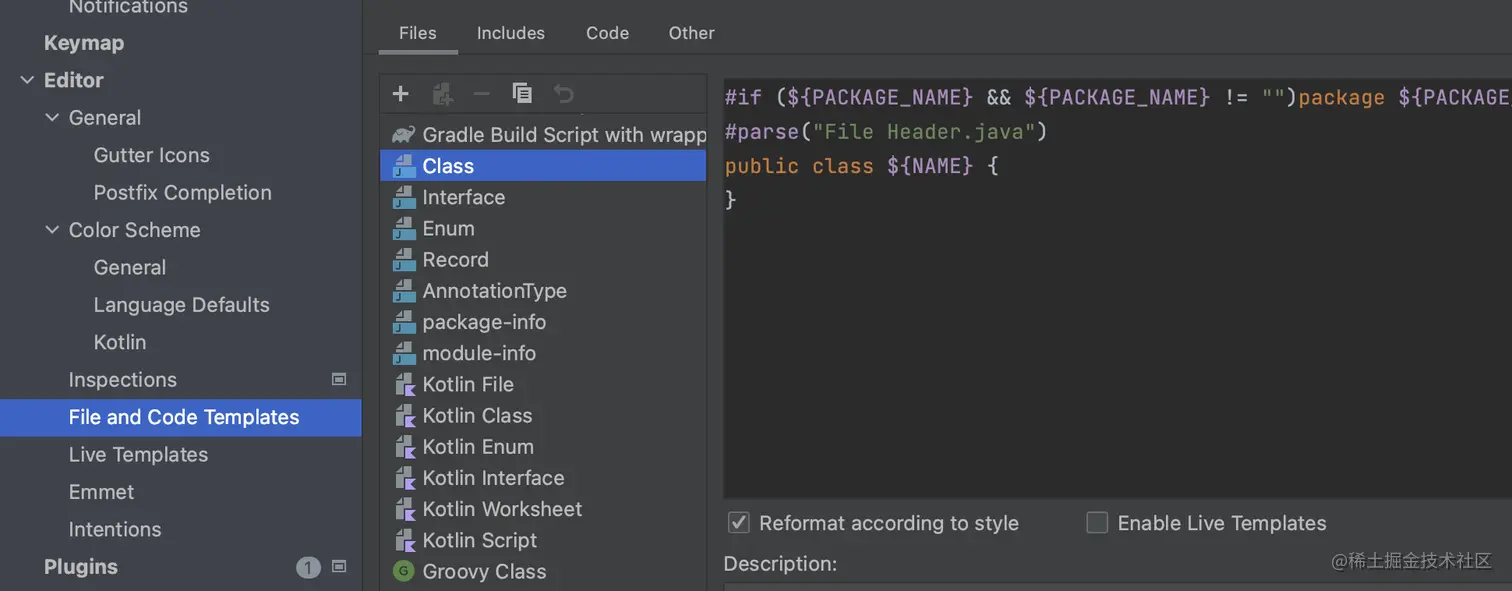Click the Plugins update count badge
Viewport: 1512px width, 591px height.
308,567
